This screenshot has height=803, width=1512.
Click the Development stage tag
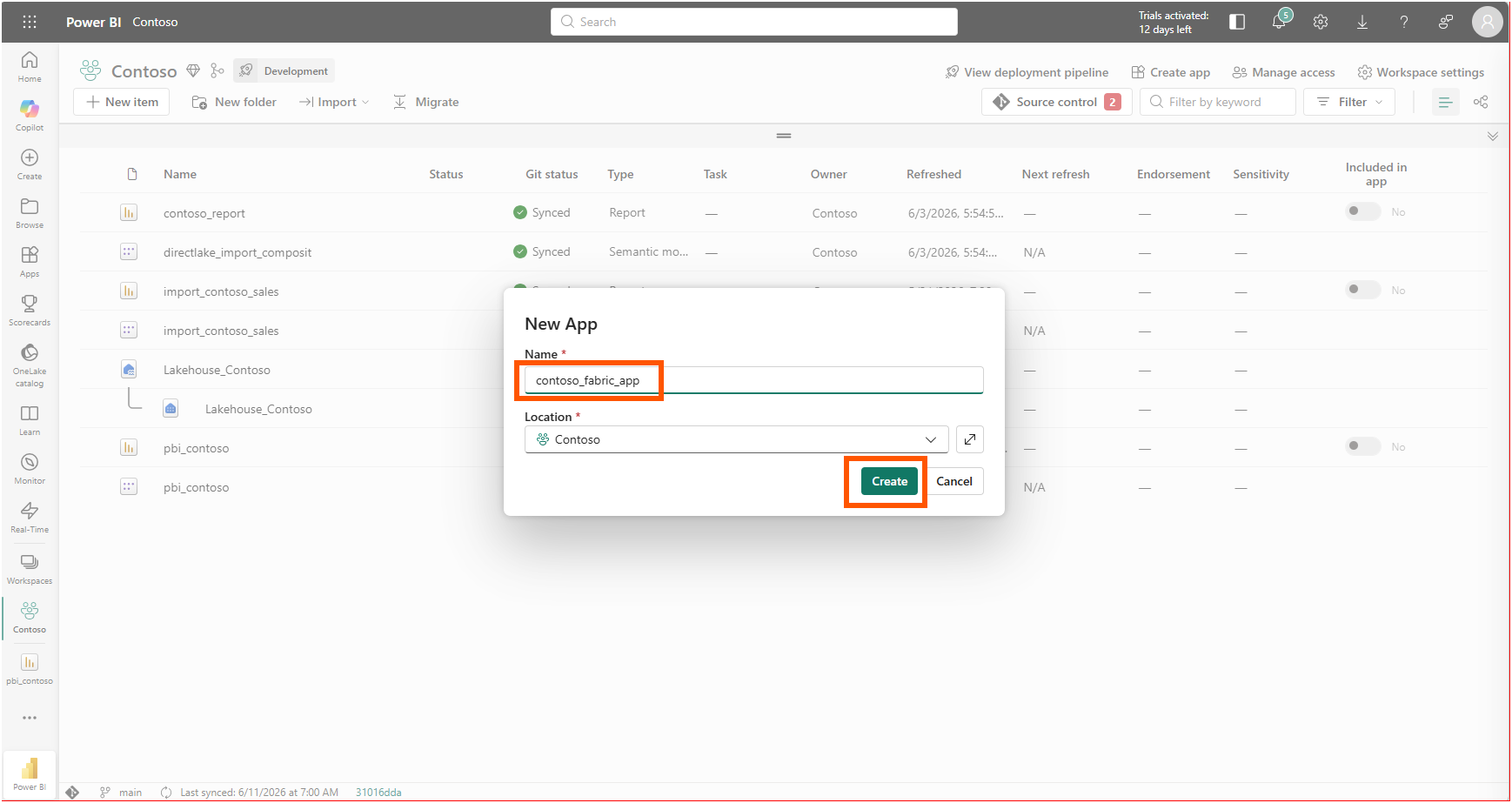click(x=284, y=70)
